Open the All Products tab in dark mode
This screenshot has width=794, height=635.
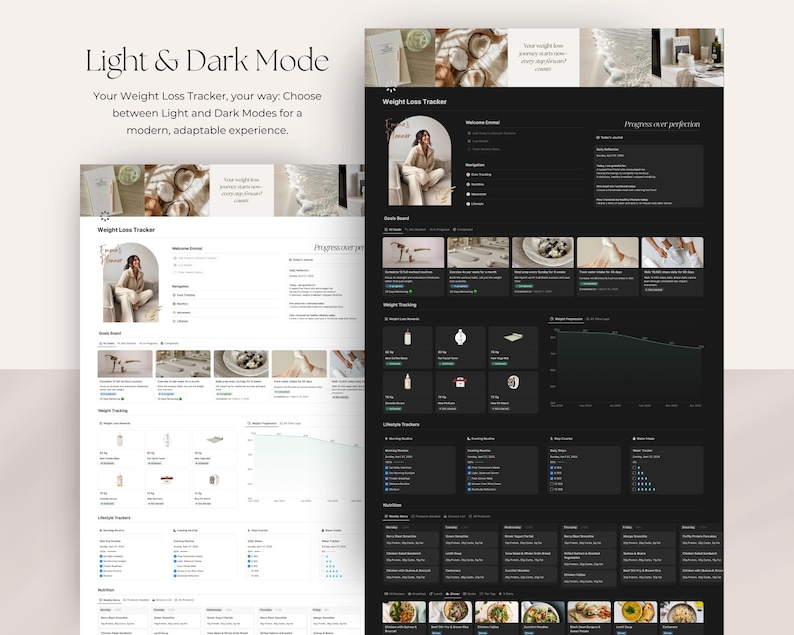tap(479, 516)
